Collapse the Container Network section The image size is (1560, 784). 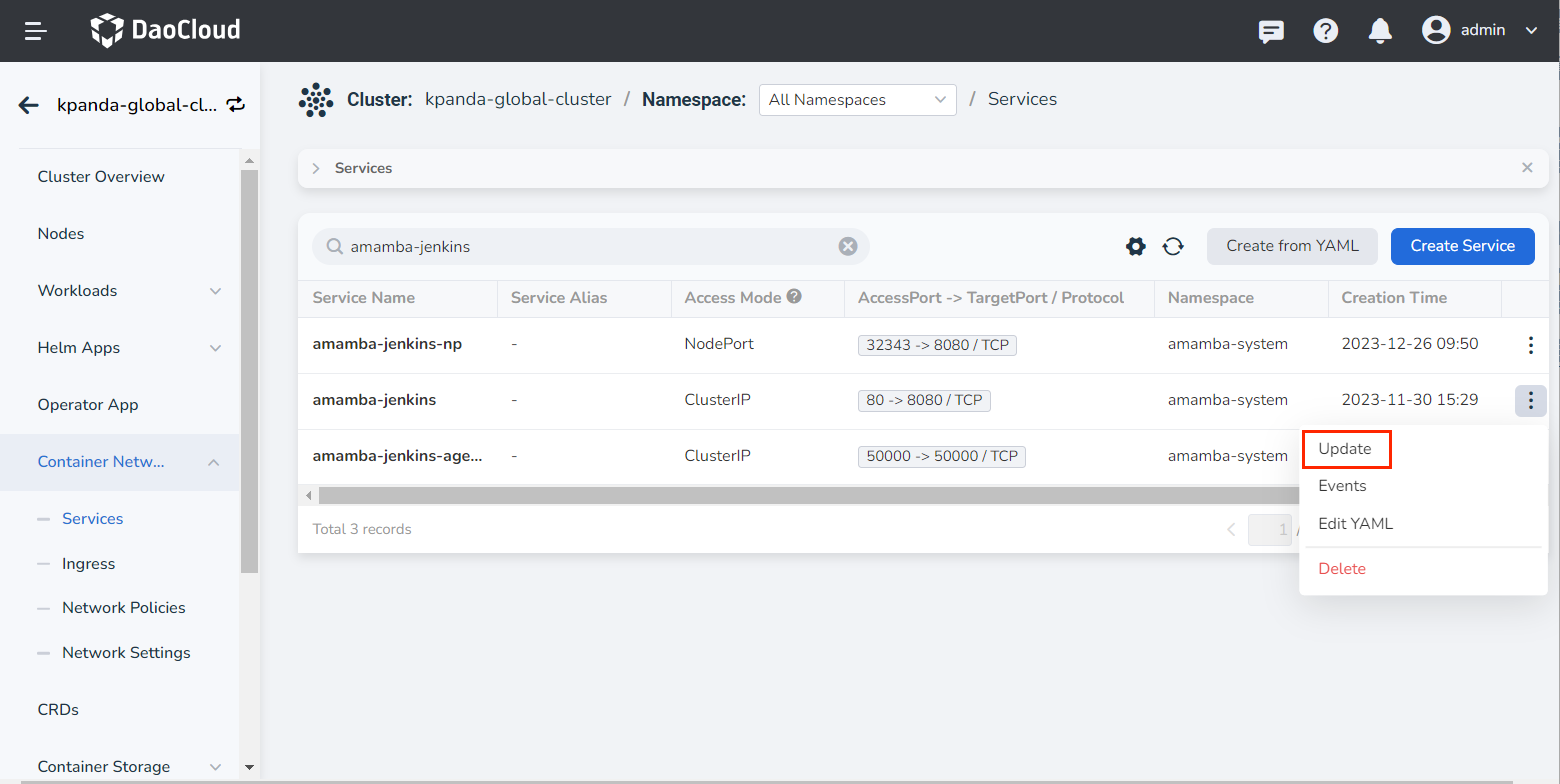[214, 462]
